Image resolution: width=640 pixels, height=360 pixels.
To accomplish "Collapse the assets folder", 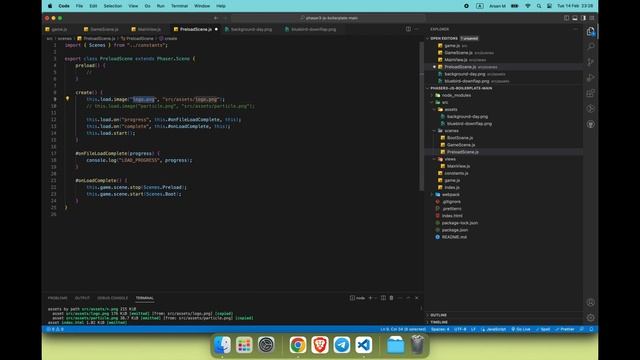I will point(451,109).
